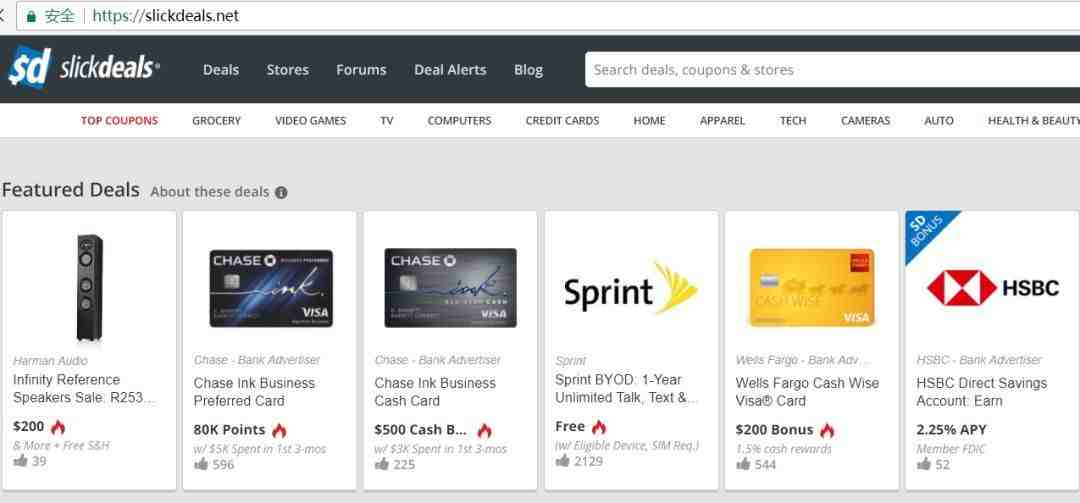Click the Infinity speaker product image

pyautogui.click(x=90, y=287)
